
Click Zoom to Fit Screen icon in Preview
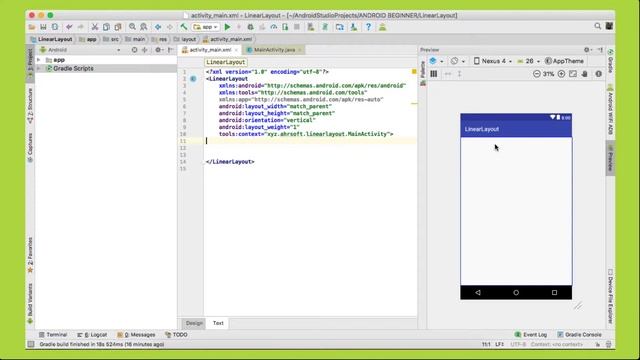click(573, 74)
